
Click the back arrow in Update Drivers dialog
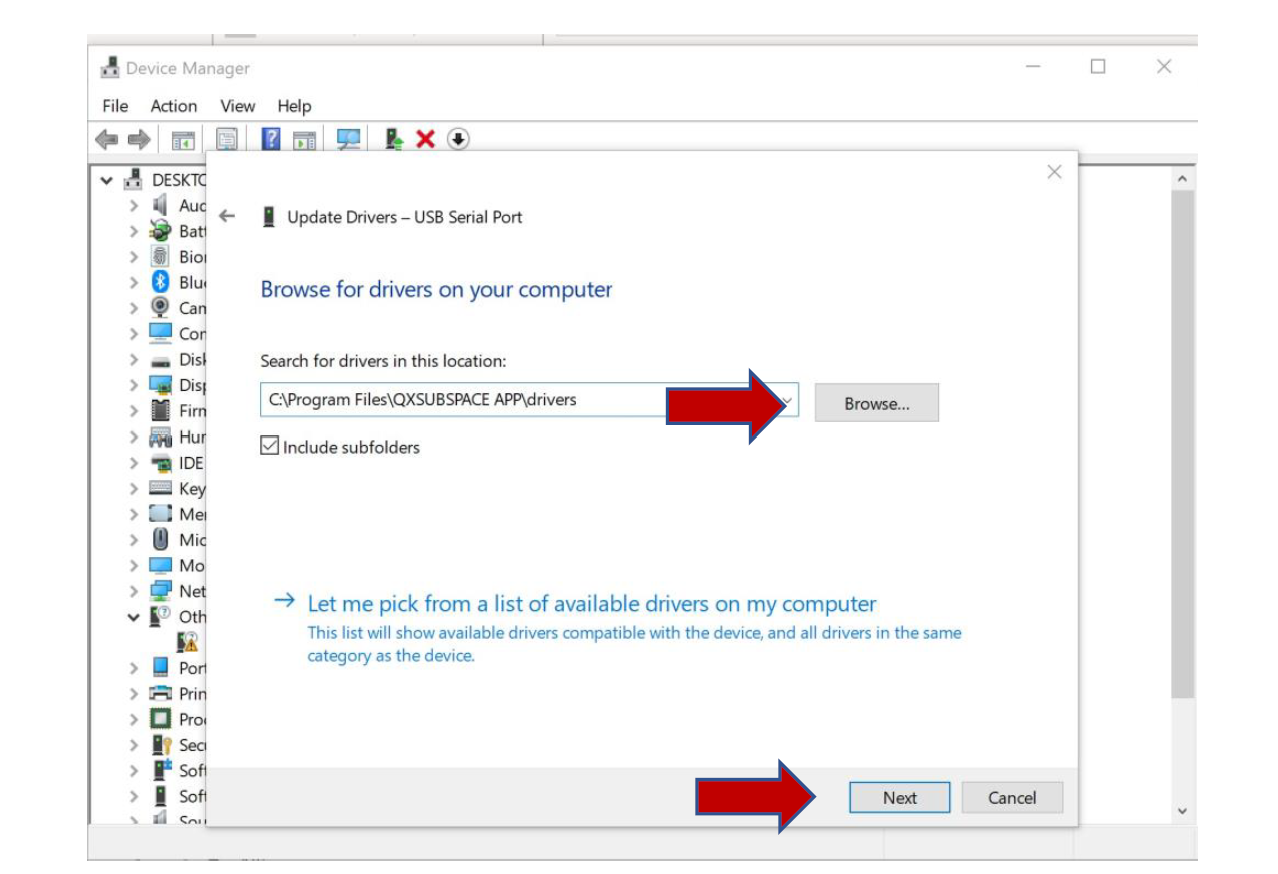228,217
